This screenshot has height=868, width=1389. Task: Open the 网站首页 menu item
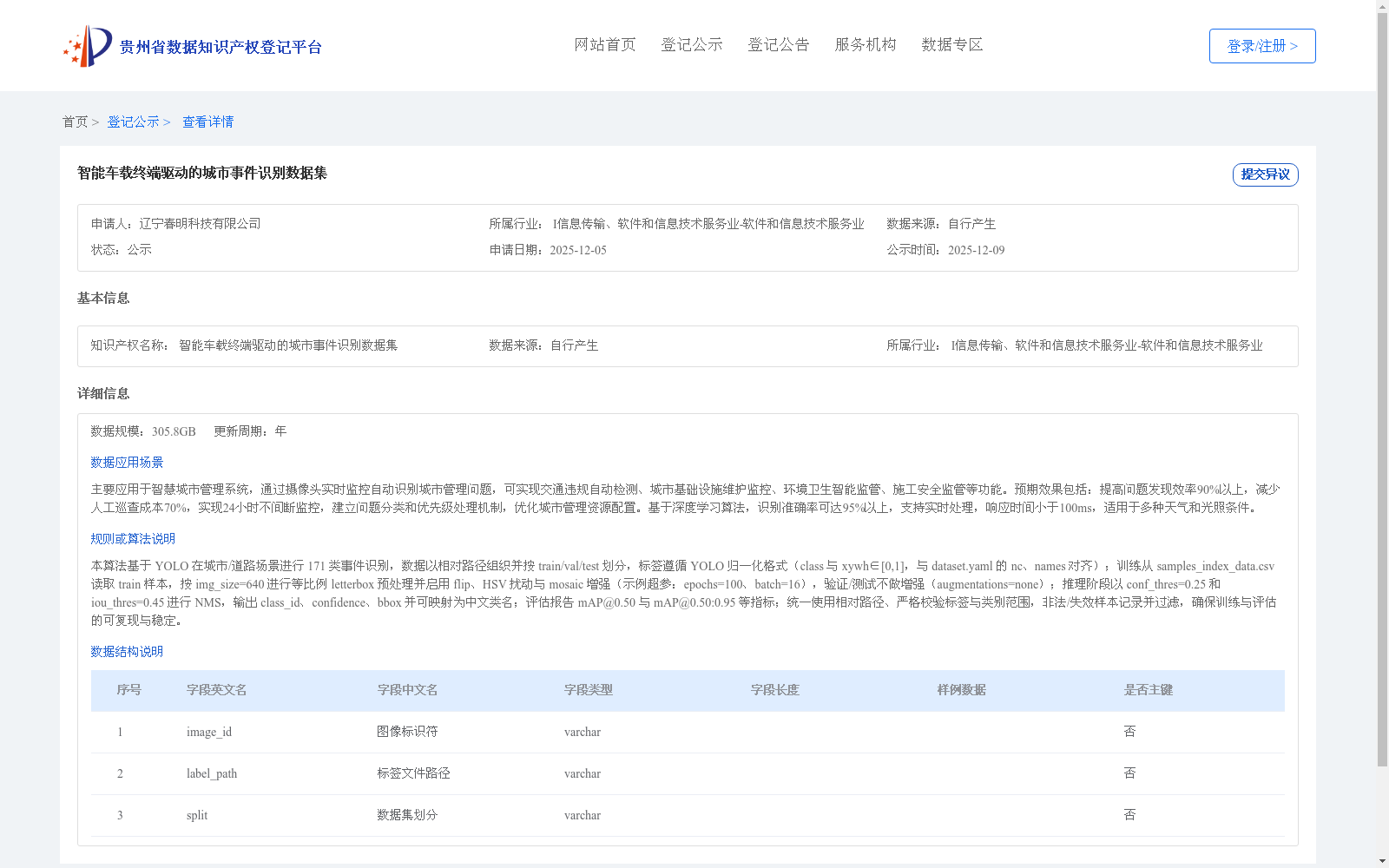(605, 45)
